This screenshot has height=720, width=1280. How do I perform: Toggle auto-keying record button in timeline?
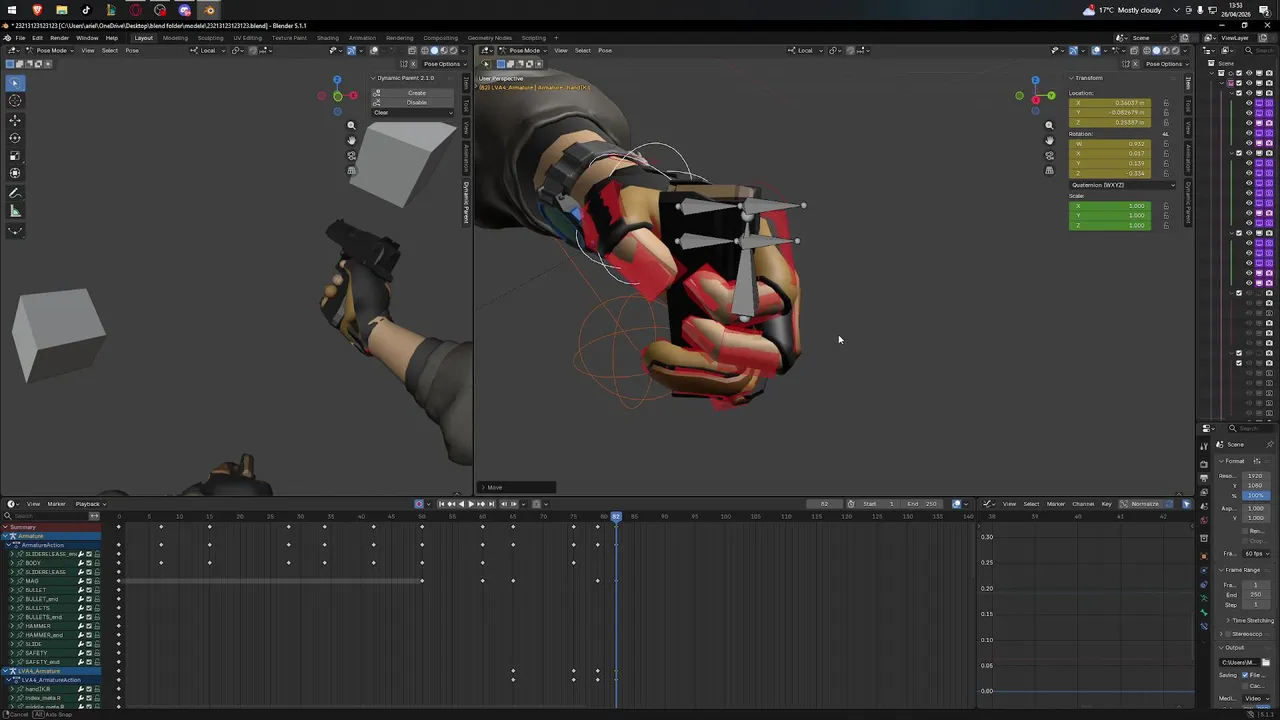point(420,504)
